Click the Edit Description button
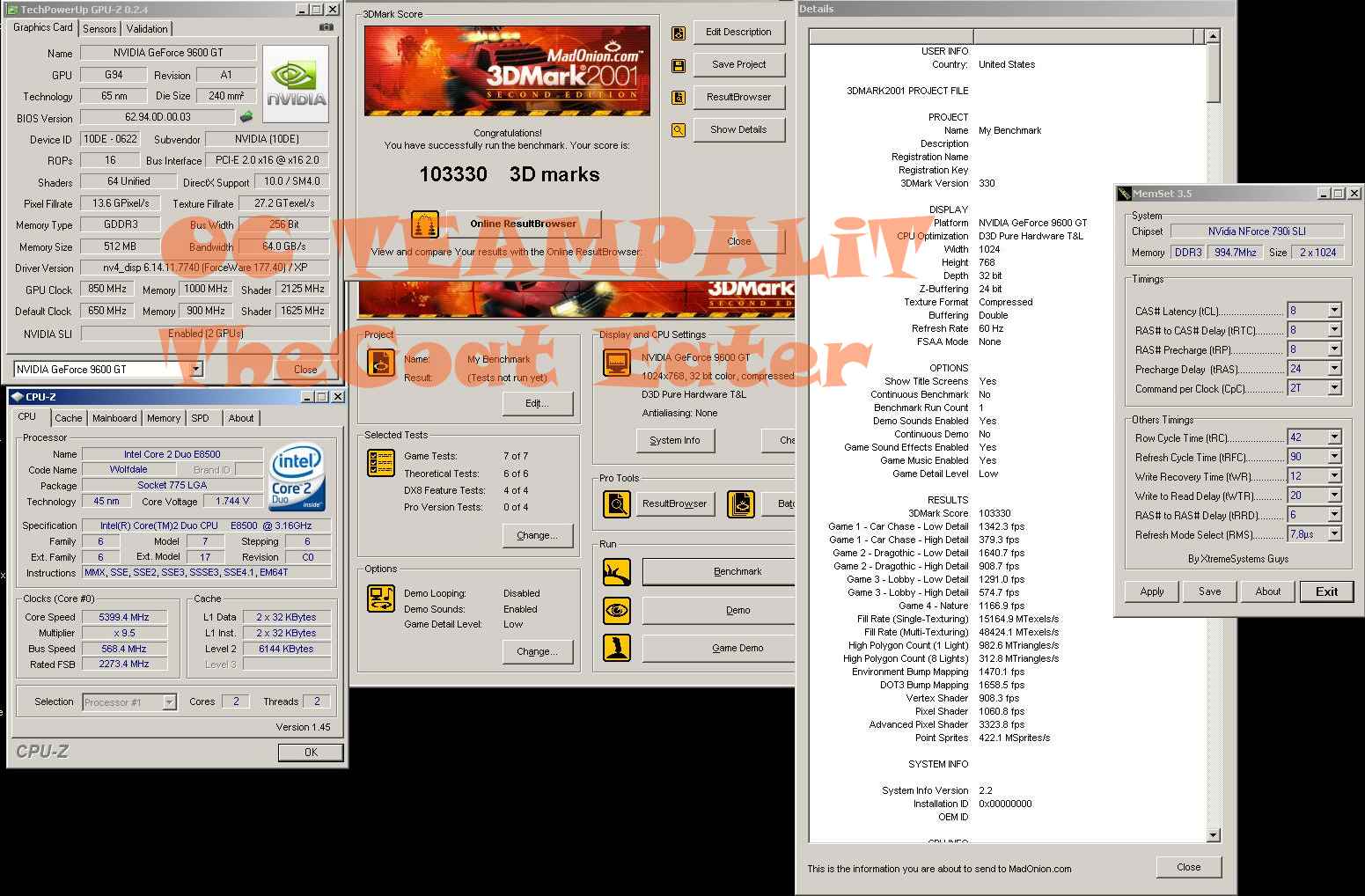This screenshot has height=896, width=1365. point(738,33)
